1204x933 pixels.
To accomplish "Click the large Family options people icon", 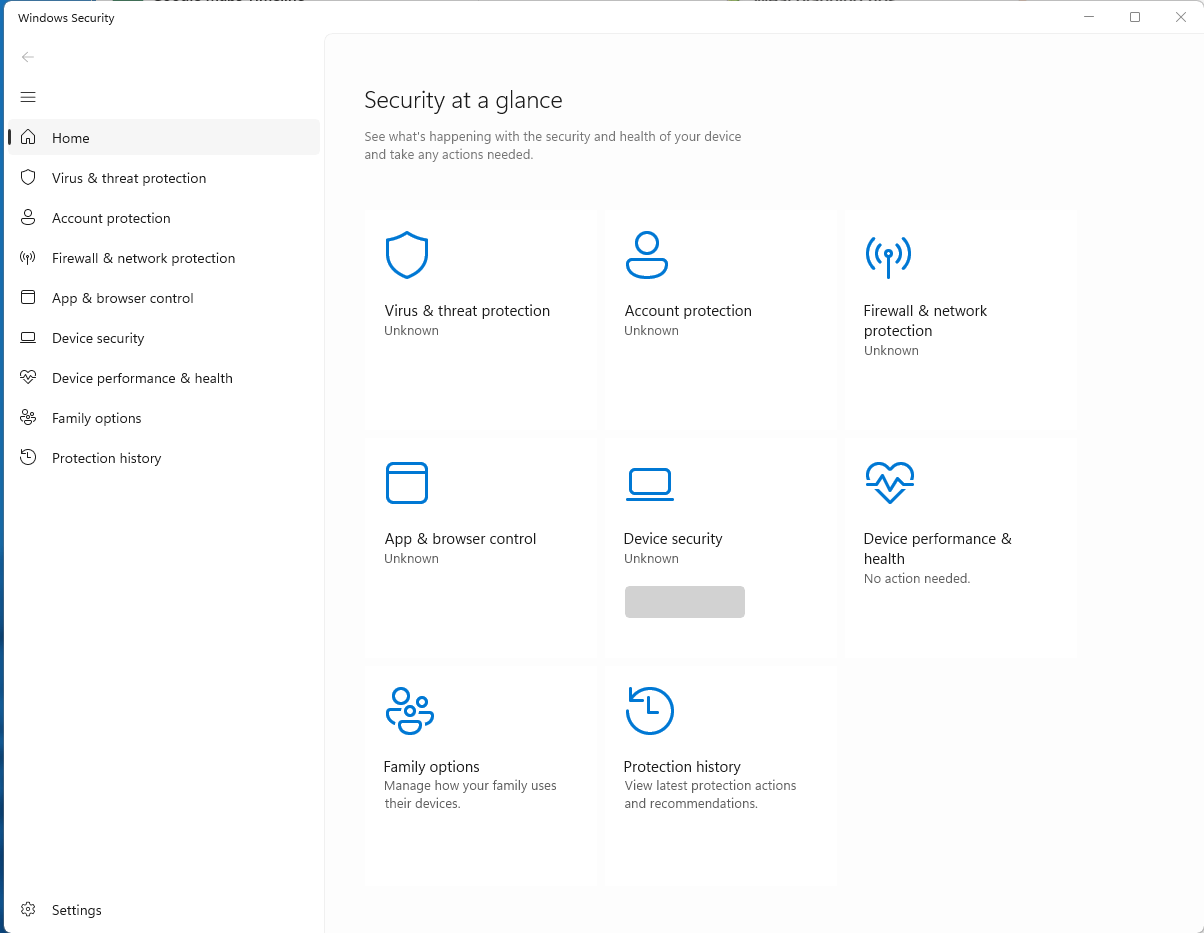I will (409, 711).
